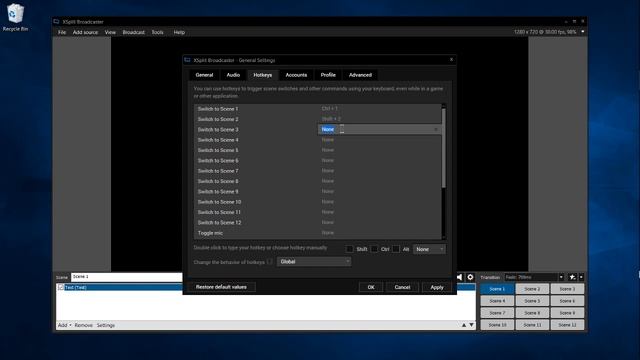
Task: Switch to Scene 10 button
Action: [x=497, y=325]
